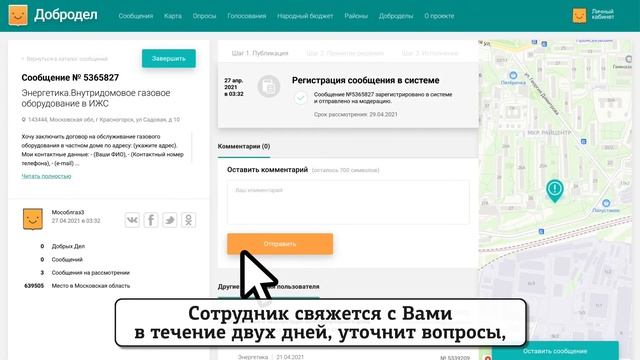Click the Добрых Дел statistic row

click(62, 246)
